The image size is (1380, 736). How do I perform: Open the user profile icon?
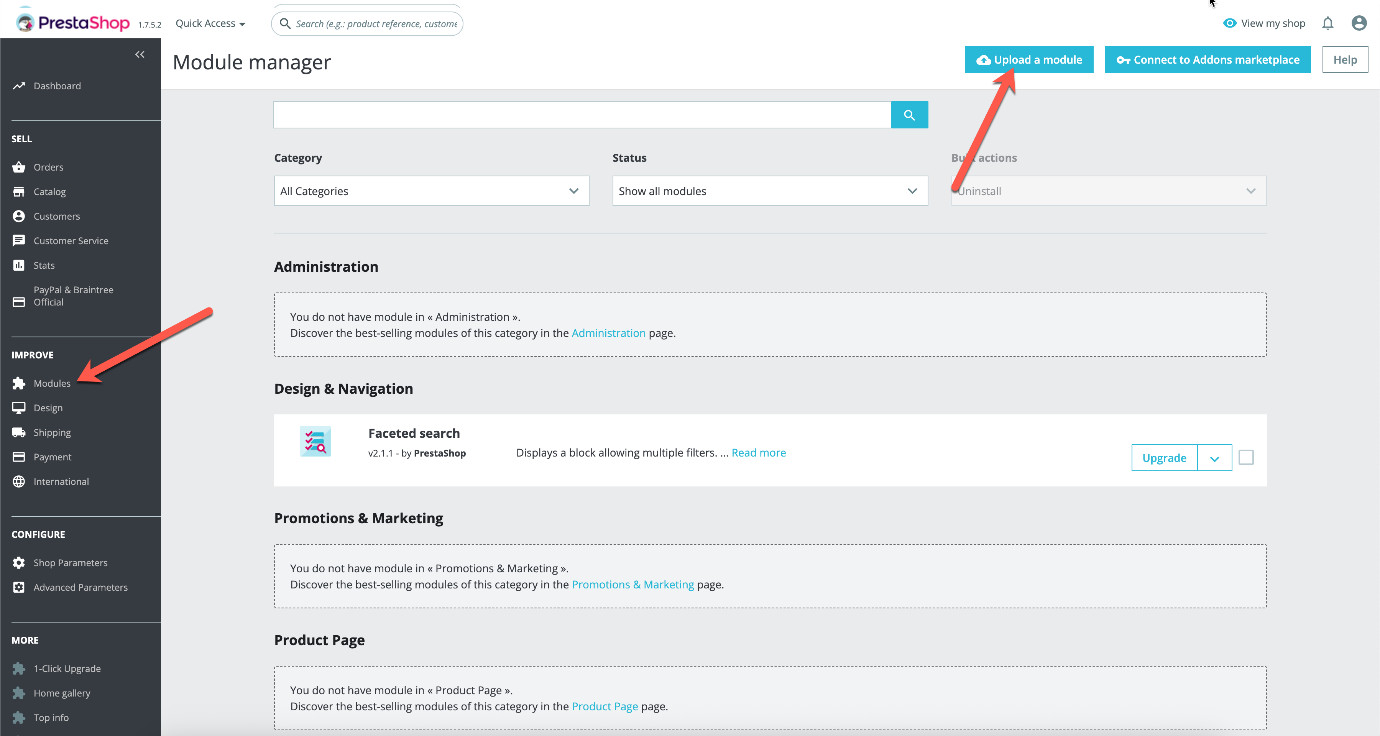(x=1359, y=22)
